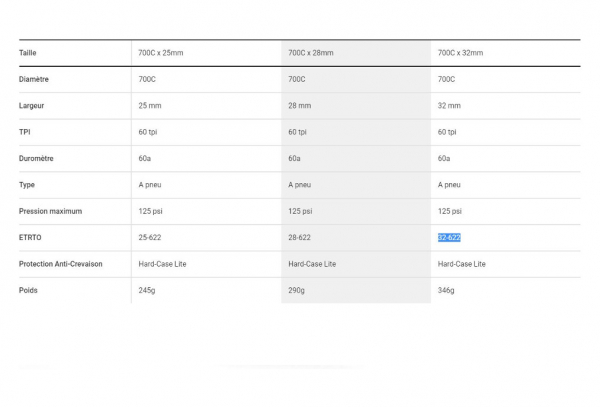The height and width of the screenshot is (407, 600).
Task: Select the Diamètre row label
Action: click(34, 79)
